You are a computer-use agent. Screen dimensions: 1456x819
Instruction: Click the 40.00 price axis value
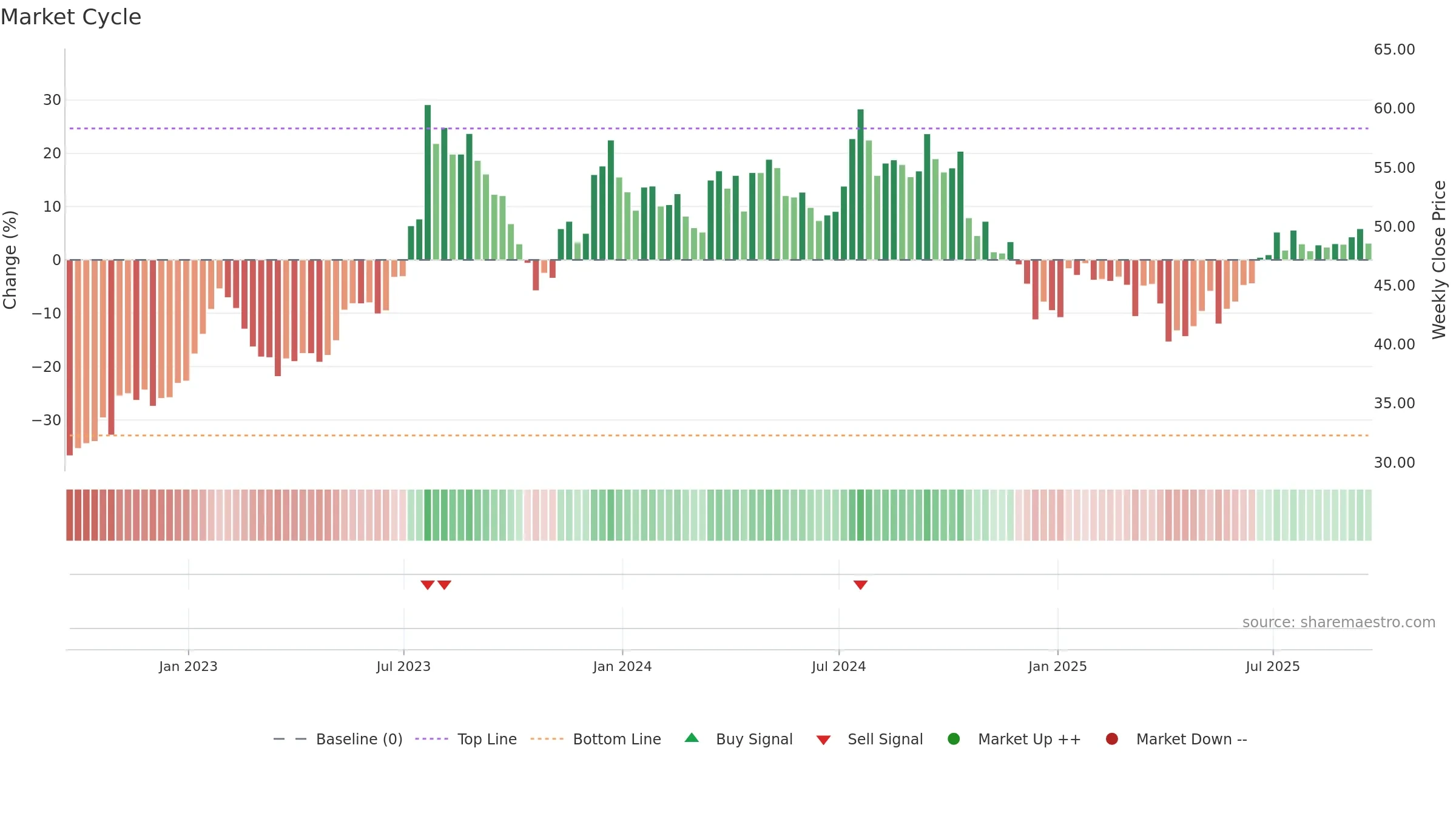click(1395, 345)
